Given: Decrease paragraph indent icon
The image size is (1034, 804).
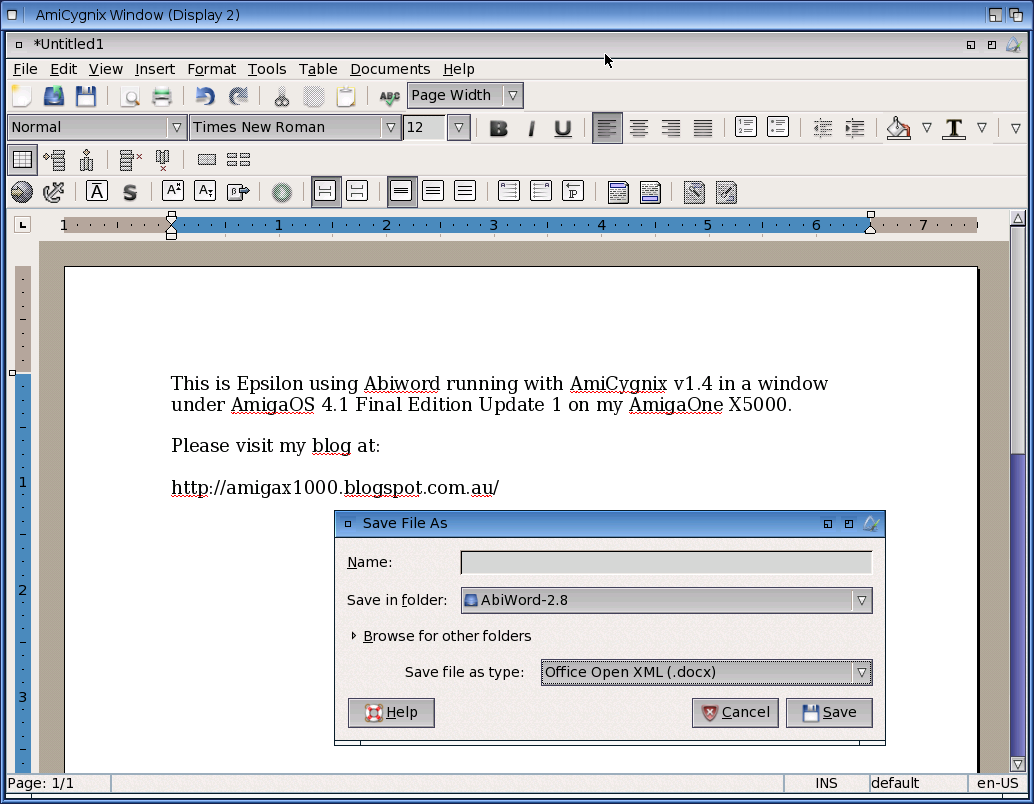Looking at the screenshot, I should pos(822,127).
